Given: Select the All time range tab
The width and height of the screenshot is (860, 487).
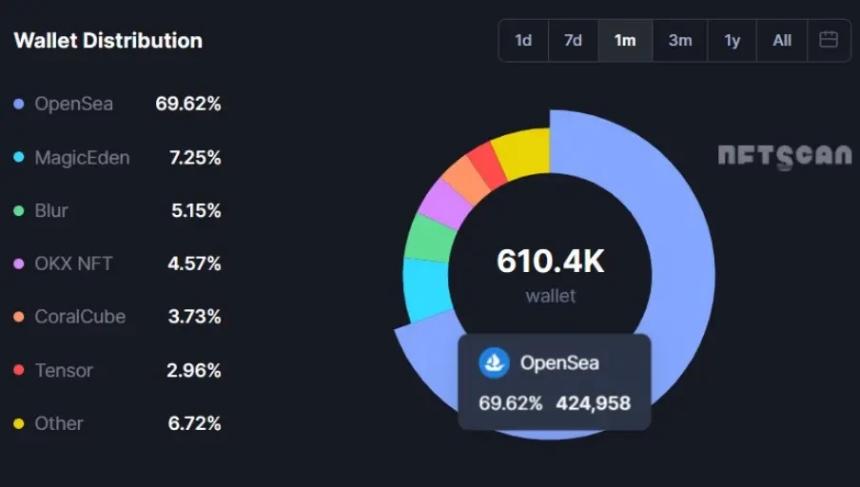Looking at the screenshot, I should (x=782, y=41).
